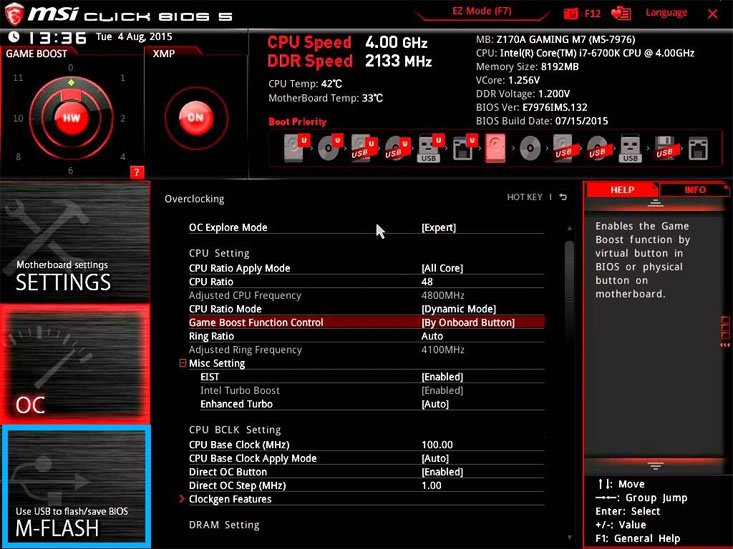Image resolution: width=733 pixels, height=549 pixels.
Task: Edit the CPU Ratio value 48
Action: 427,282
